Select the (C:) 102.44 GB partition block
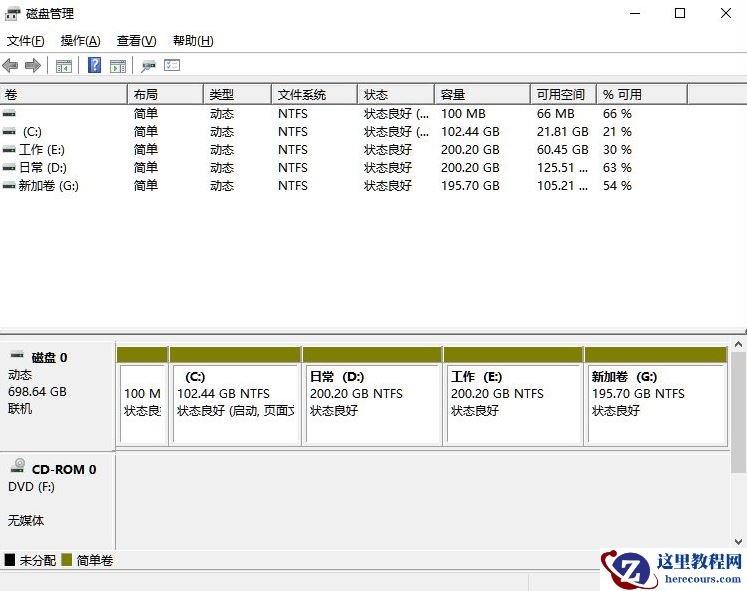The image size is (747, 591). point(235,396)
